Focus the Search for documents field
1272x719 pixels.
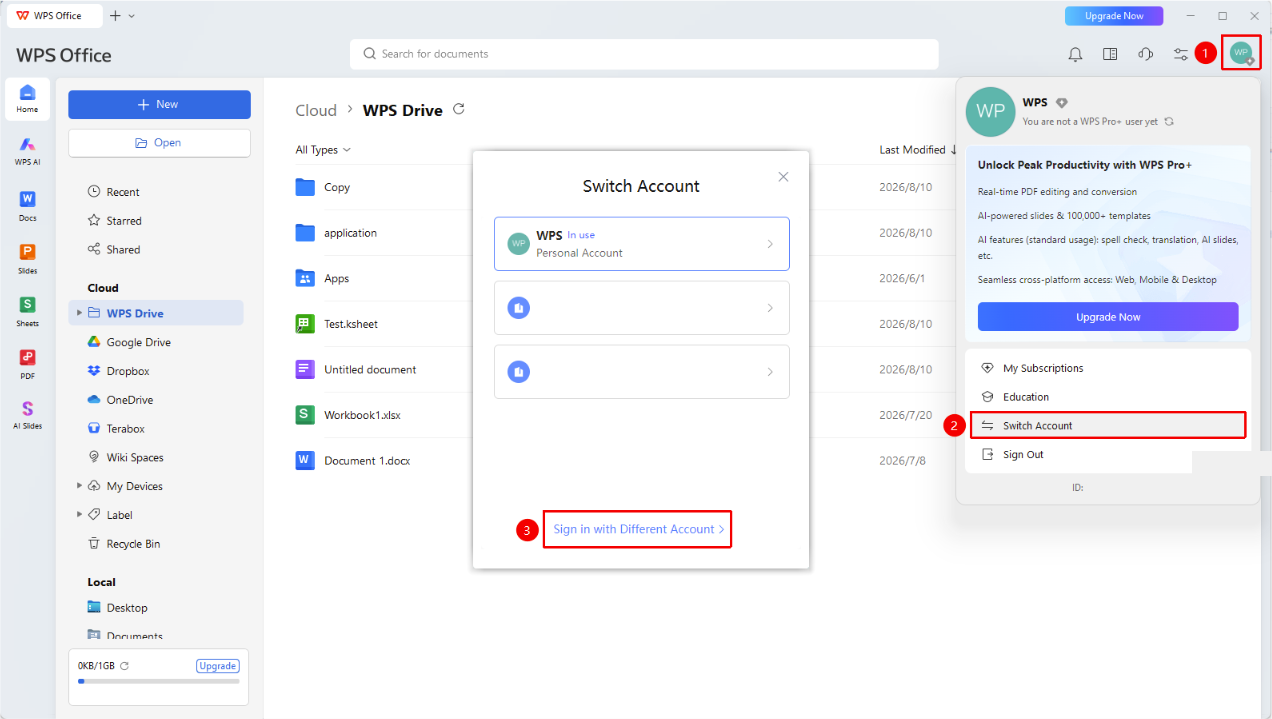point(644,54)
